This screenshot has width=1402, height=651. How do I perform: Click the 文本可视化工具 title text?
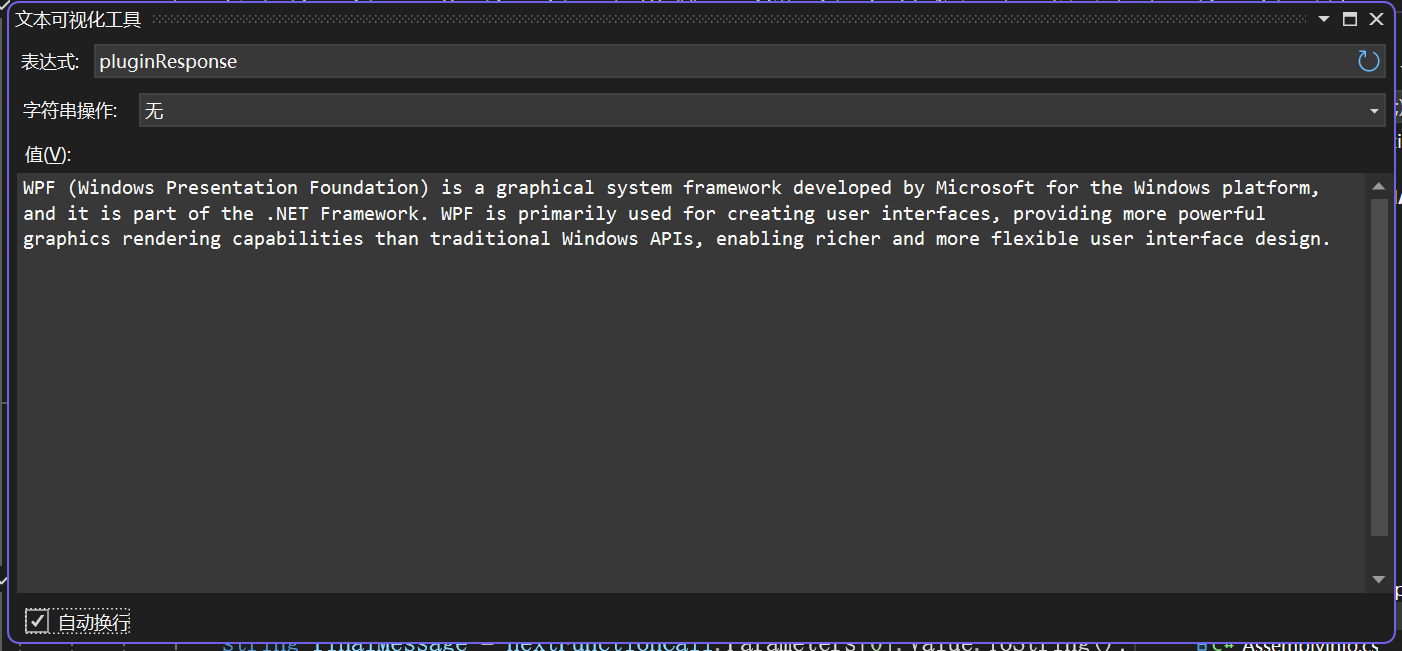click(78, 19)
